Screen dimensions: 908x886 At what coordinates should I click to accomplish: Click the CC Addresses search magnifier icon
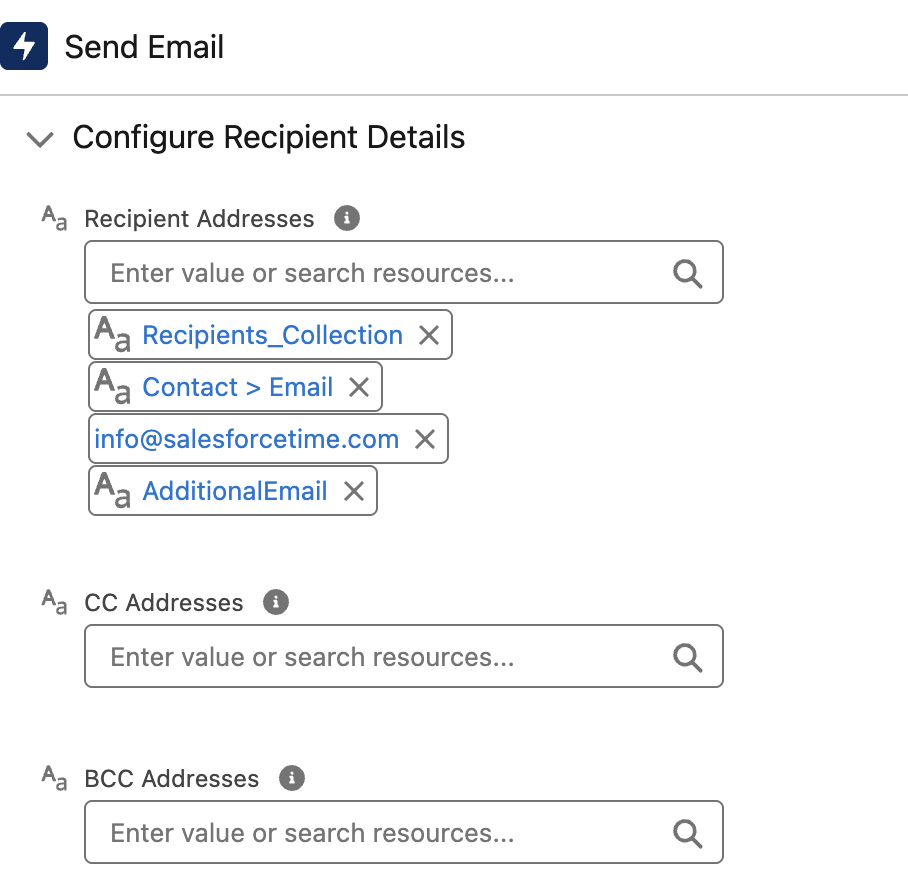[687, 657]
